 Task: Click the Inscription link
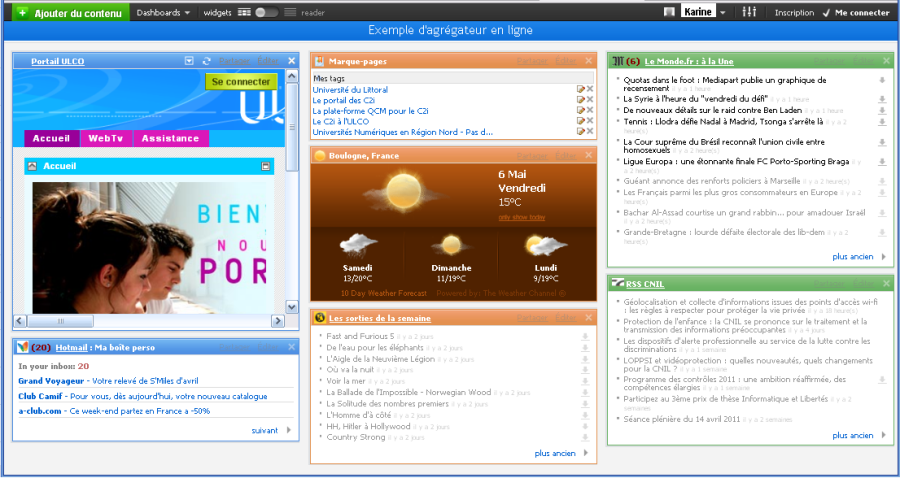794,13
